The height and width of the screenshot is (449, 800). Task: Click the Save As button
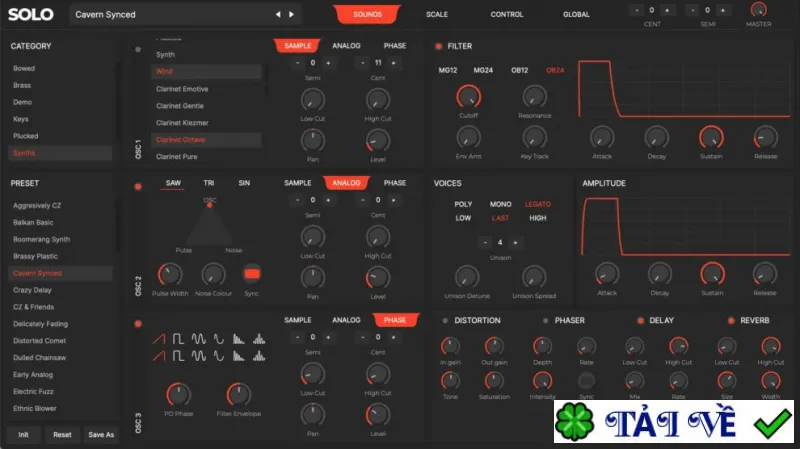point(101,435)
